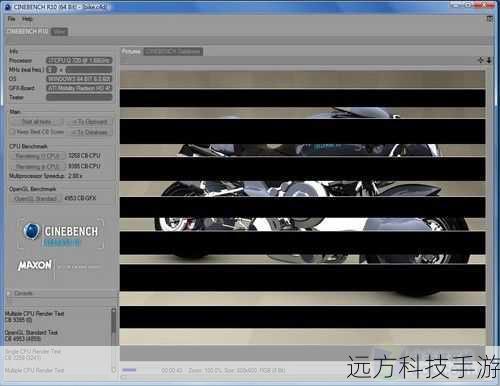Viewport: 500px width, 386px height.
Task: Switch to the Picture tab
Action: pyautogui.click(x=131, y=52)
